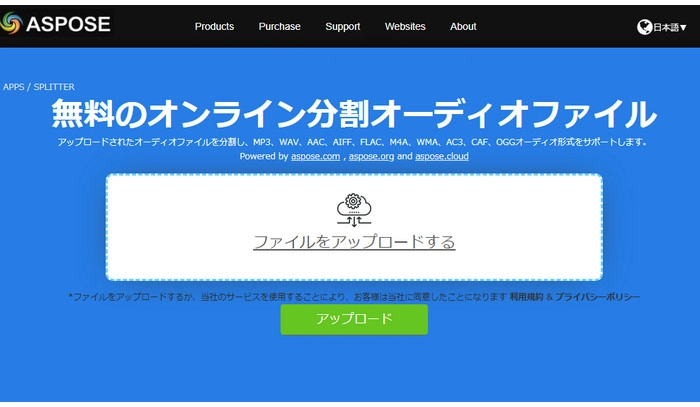Open the プライバシーポリシー link
700x407 pixels.
(x=597, y=297)
